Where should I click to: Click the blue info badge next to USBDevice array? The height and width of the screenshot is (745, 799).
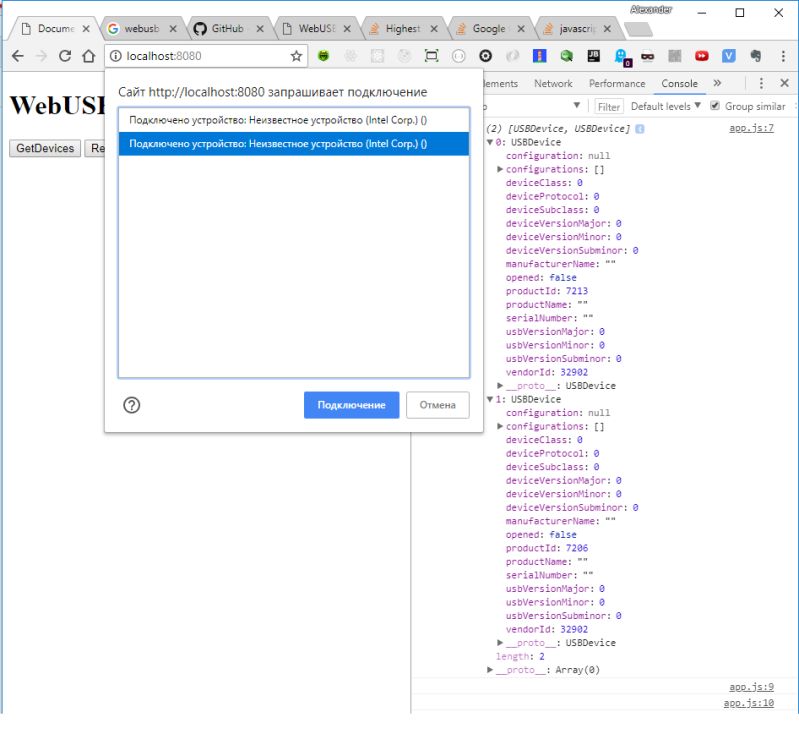(x=640, y=129)
